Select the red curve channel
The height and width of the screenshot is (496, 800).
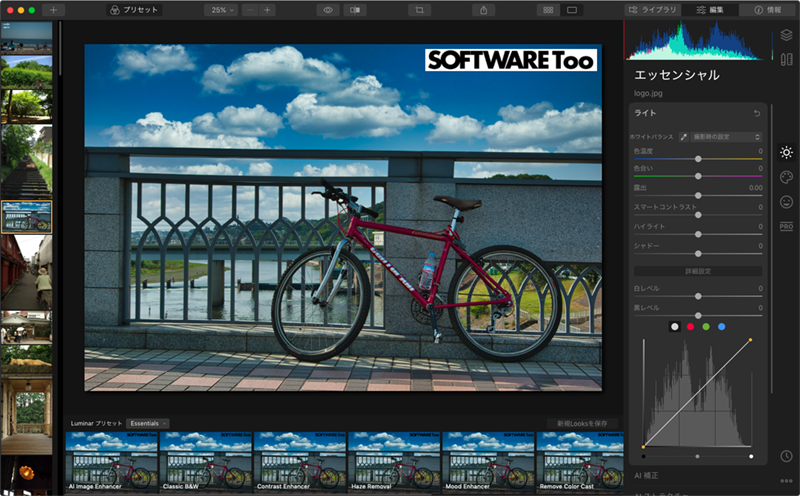[x=690, y=327]
